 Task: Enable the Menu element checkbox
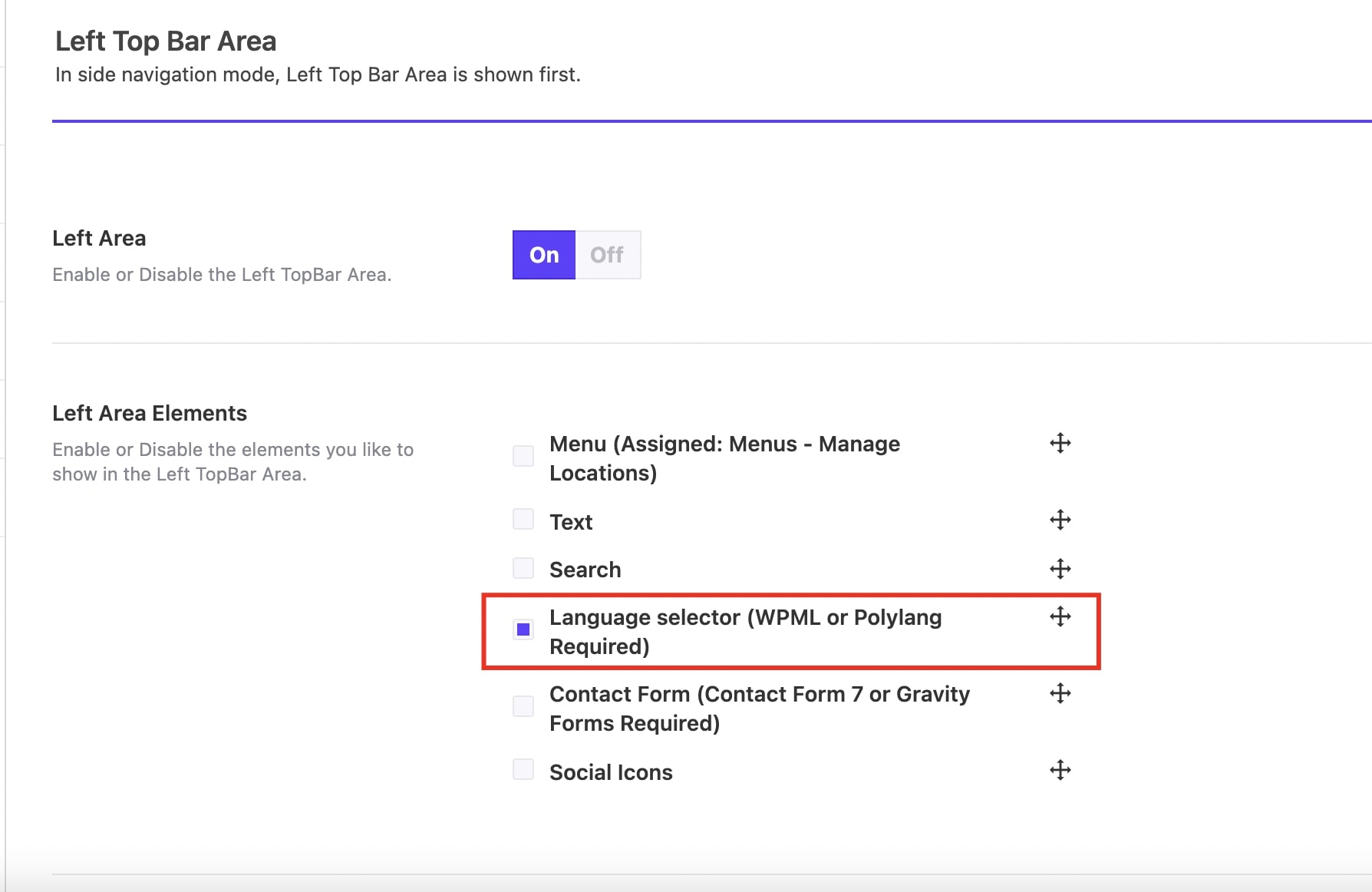(x=523, y=456)
